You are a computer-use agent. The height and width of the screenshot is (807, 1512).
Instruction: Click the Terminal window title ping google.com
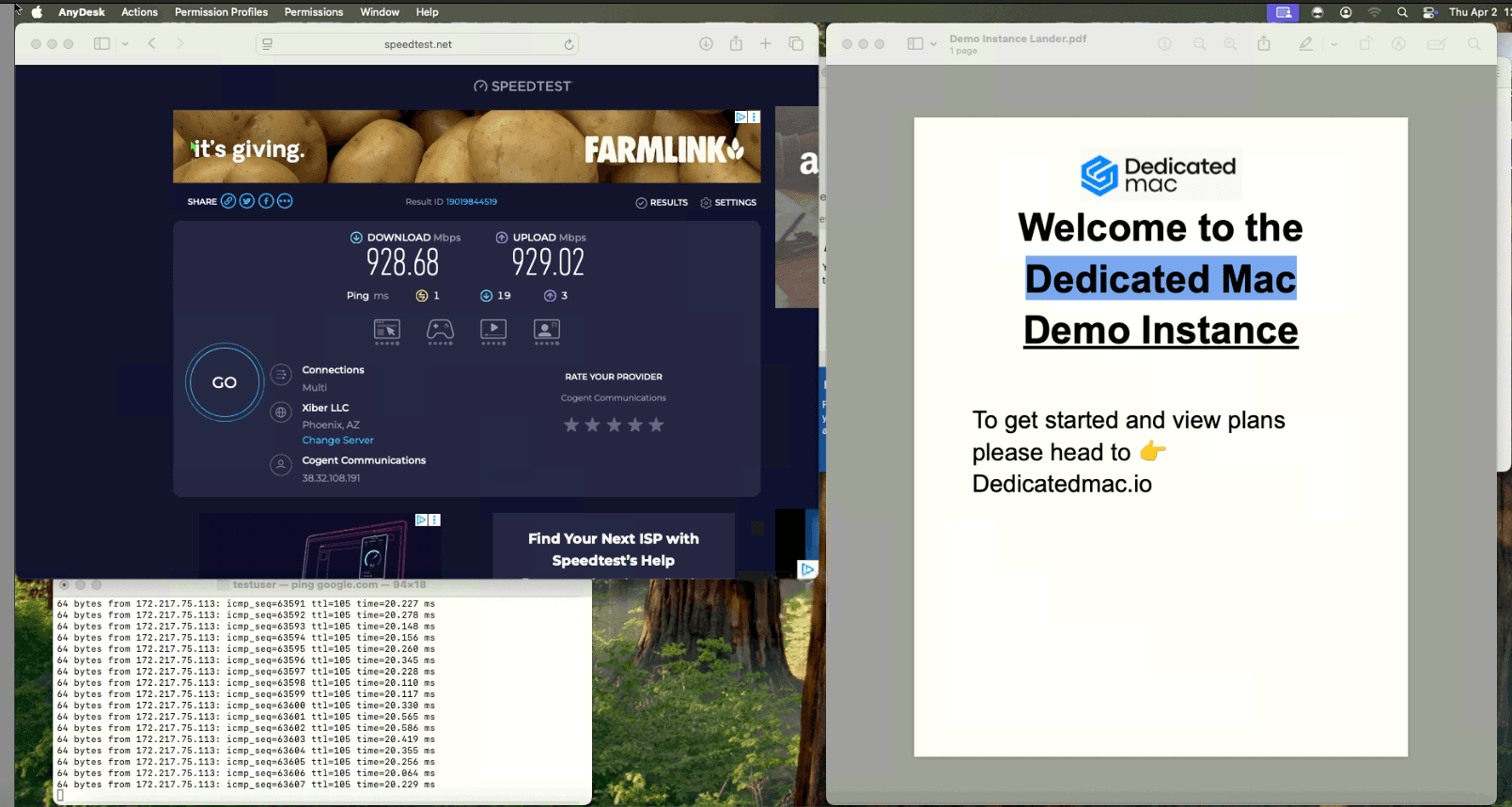click(x=329, y=584)
